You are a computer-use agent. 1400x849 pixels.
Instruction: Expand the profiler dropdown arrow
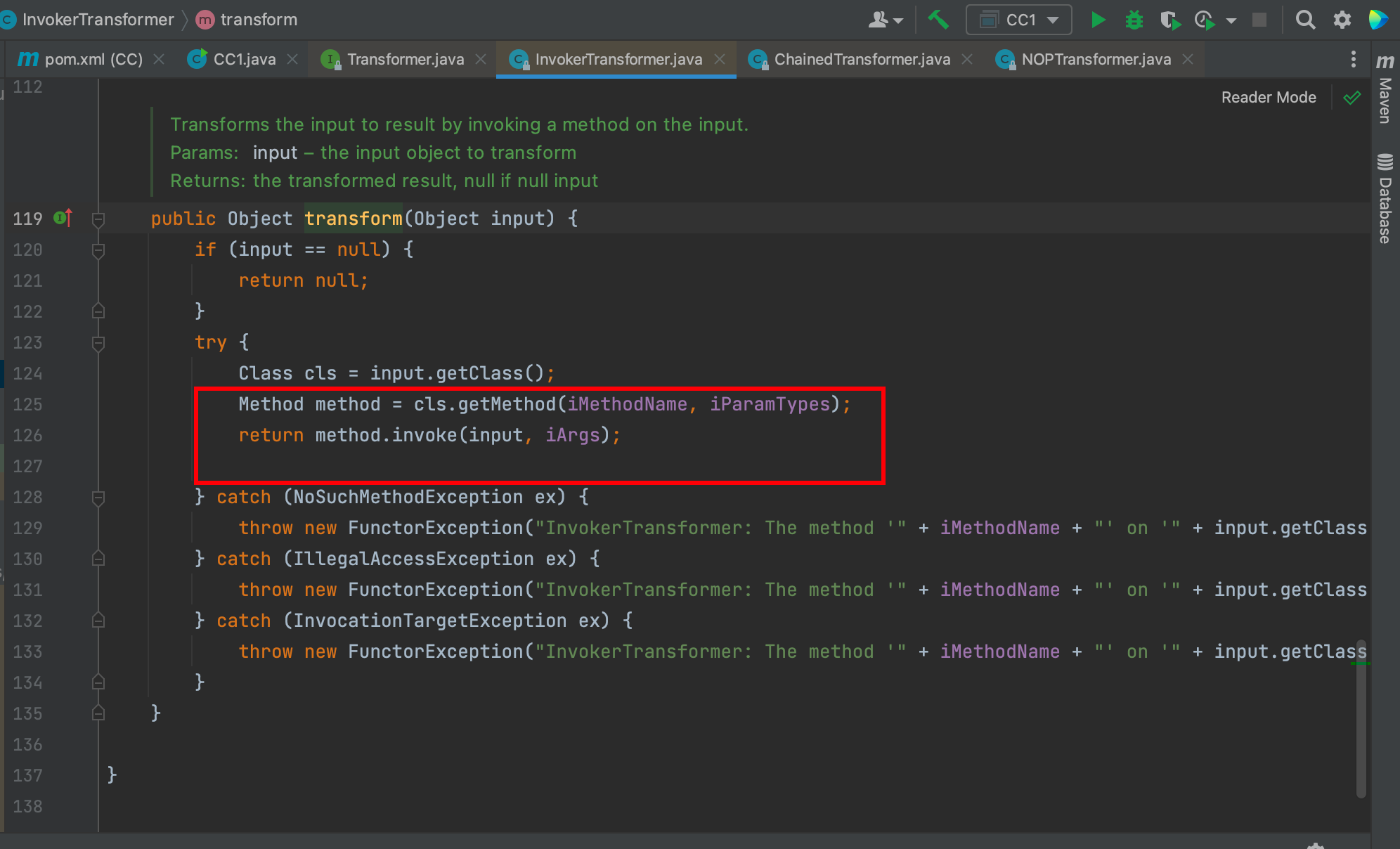[x=1231, y=20]
